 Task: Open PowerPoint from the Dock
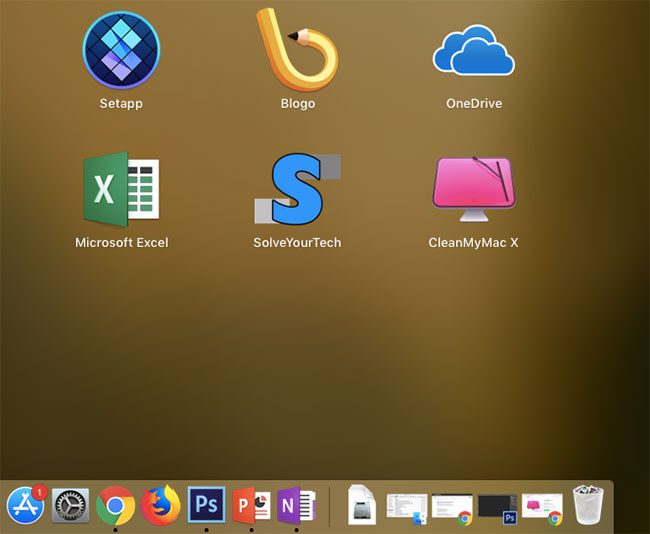pyautogui.click(x=251, y=507)
